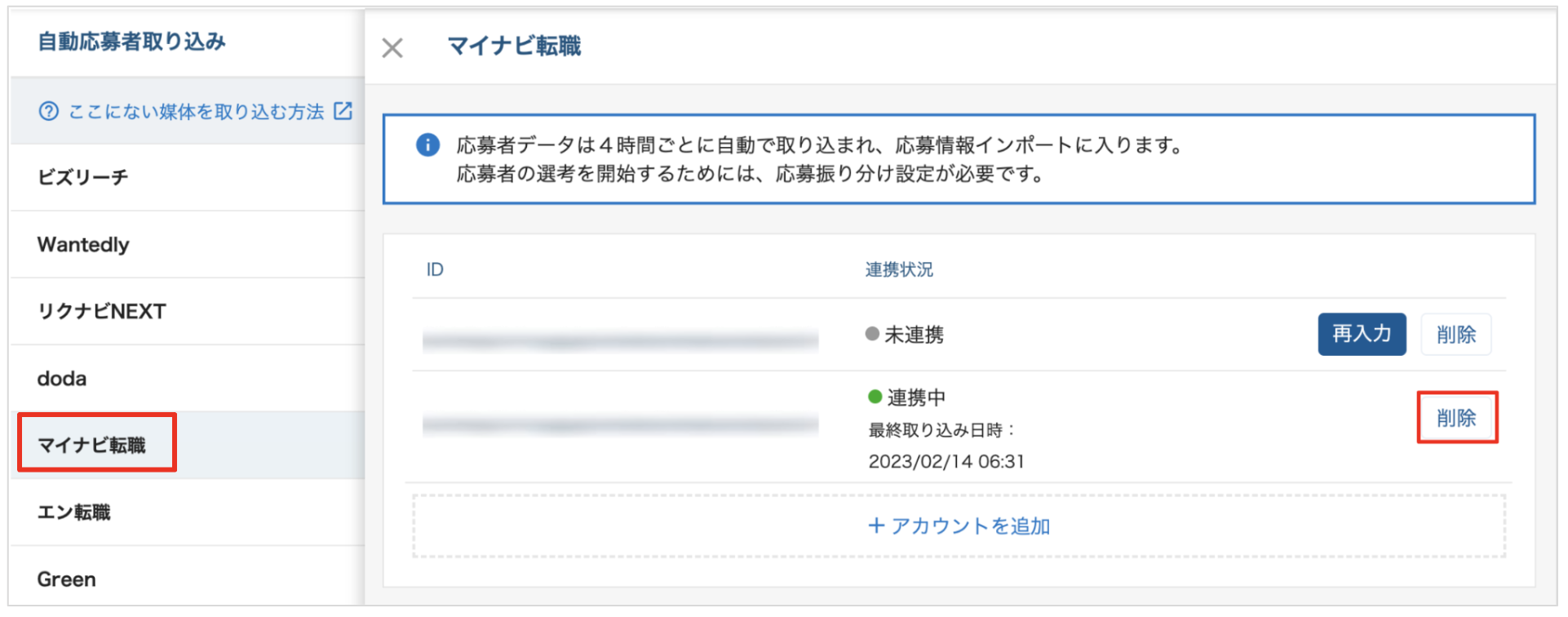Delete the 連携中 account row
This screenshot has width=1568, height=617.
pos(1456,418)
